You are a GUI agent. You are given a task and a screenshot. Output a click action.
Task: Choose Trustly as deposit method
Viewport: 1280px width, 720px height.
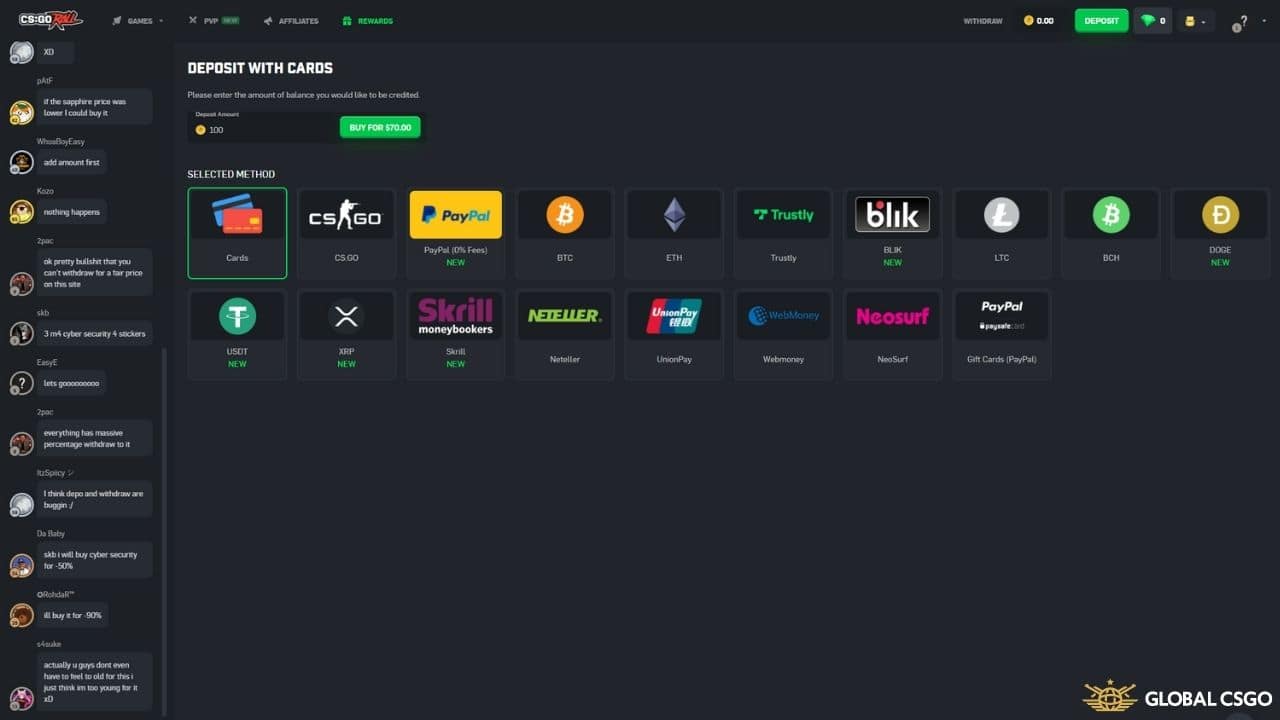coord(783,233)
